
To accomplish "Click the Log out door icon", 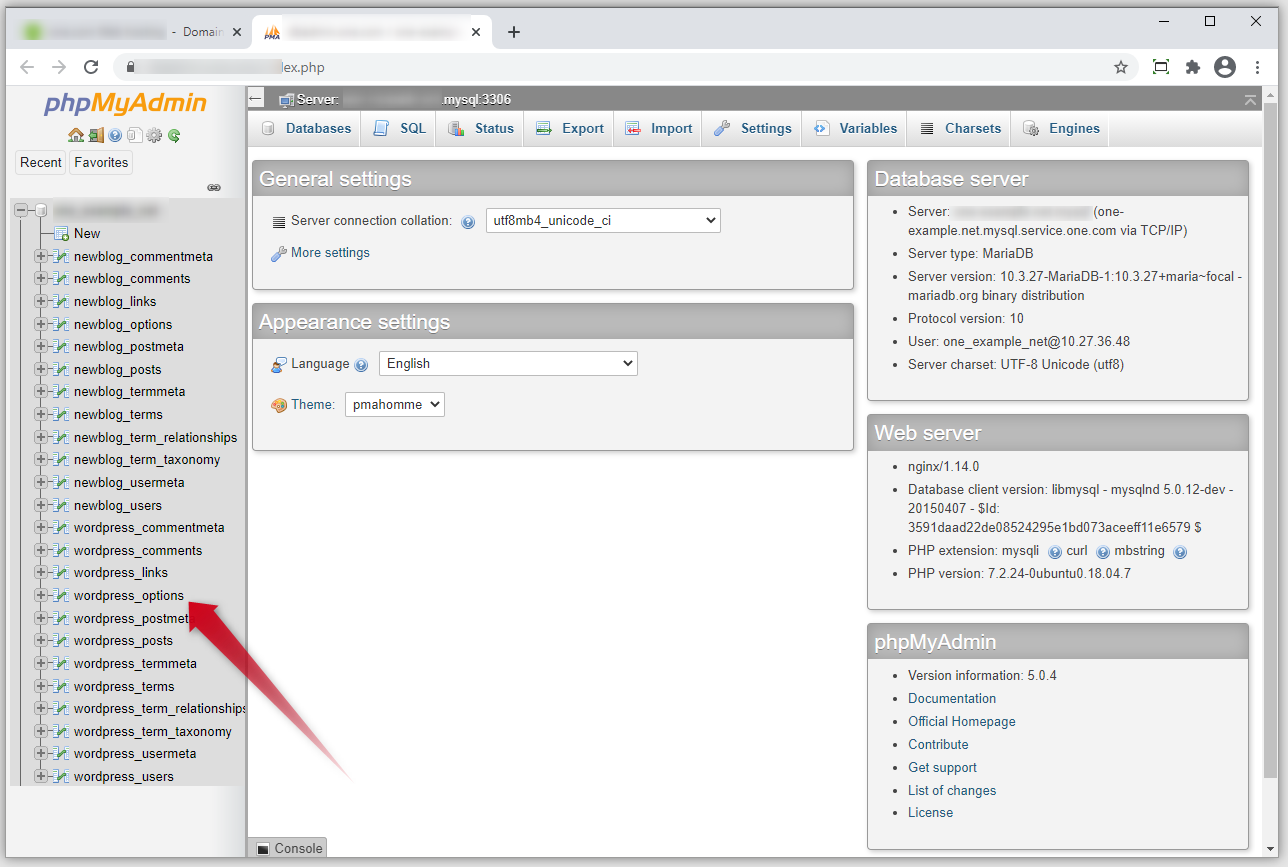I will pyautogui.click(x=95, y=135).
